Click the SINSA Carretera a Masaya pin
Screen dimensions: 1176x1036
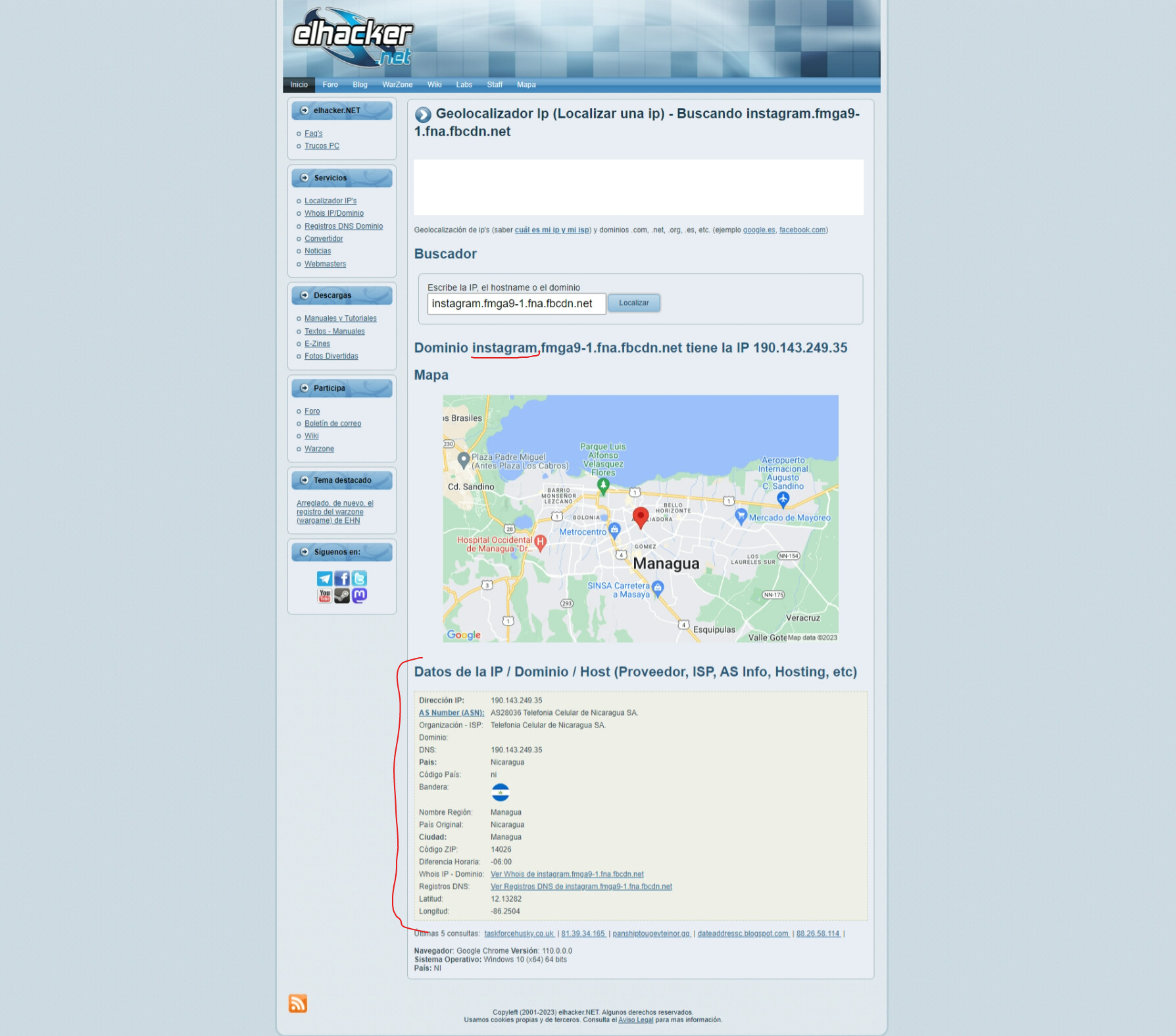658,589
